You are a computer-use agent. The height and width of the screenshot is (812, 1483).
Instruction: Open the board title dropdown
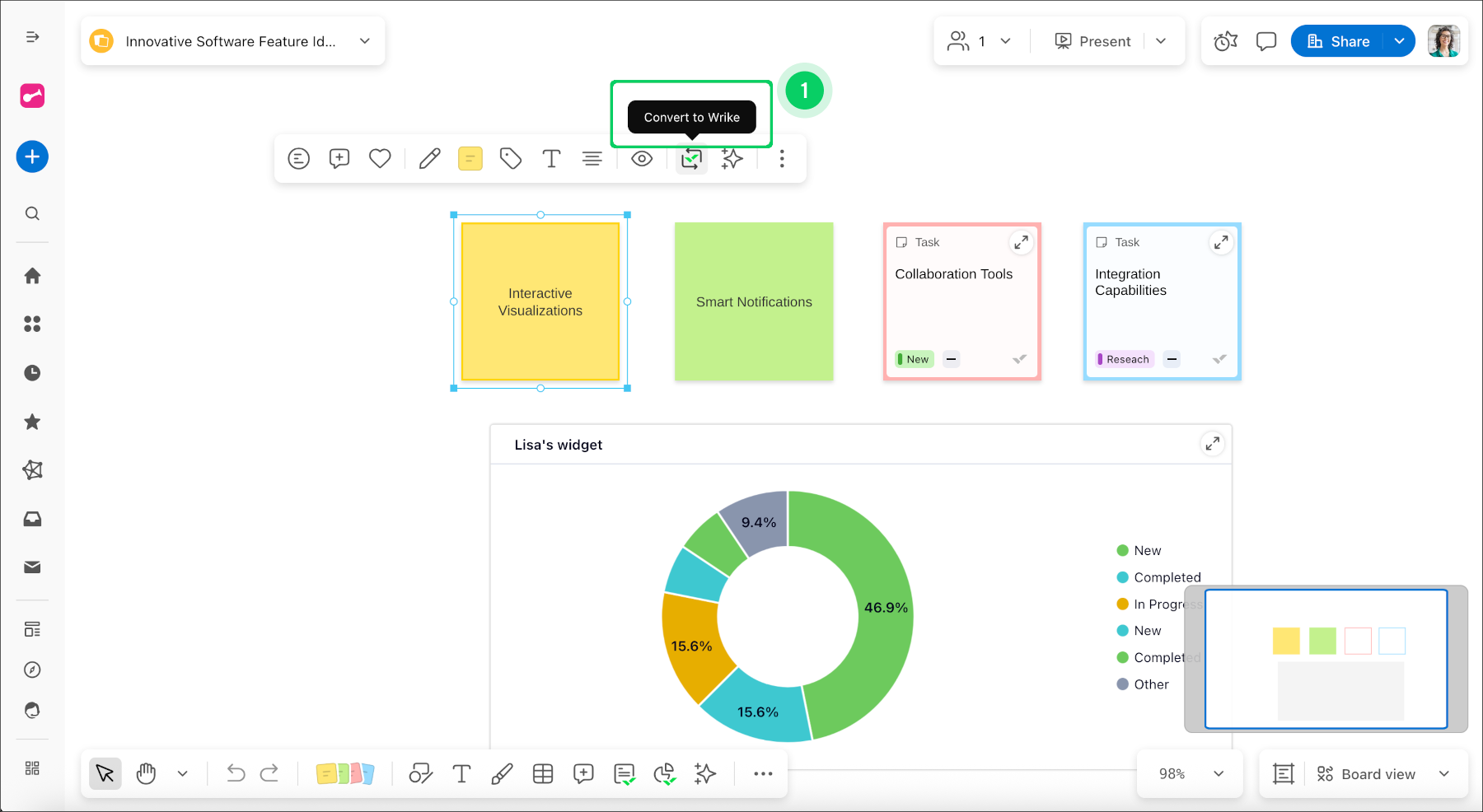pos(365,41)
